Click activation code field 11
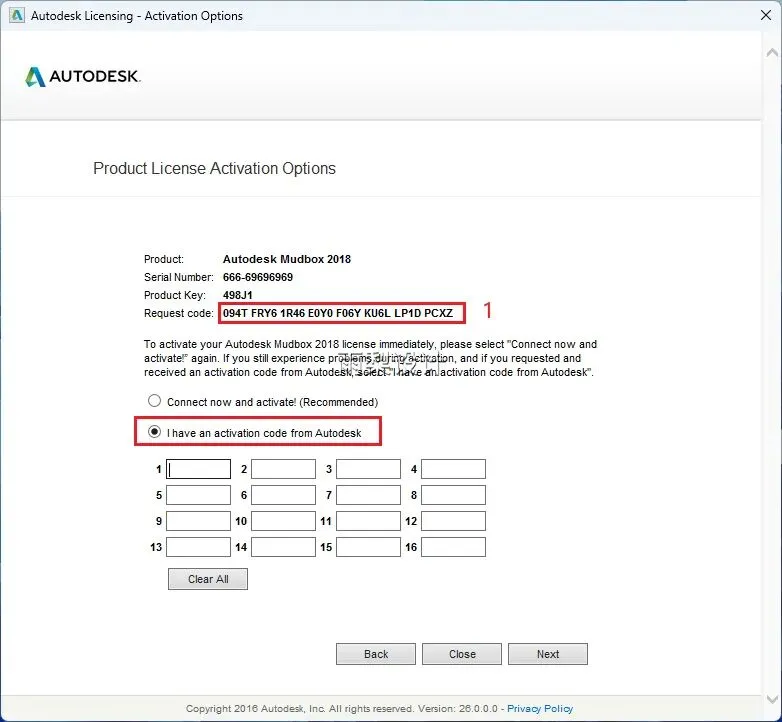782x722 pixels. [x=368, y=521]
